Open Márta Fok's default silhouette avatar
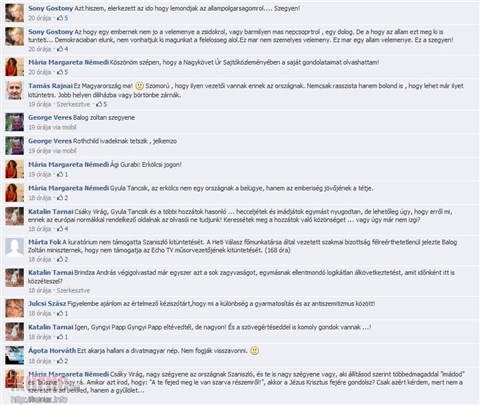The image size is (480, 405). 14,247
